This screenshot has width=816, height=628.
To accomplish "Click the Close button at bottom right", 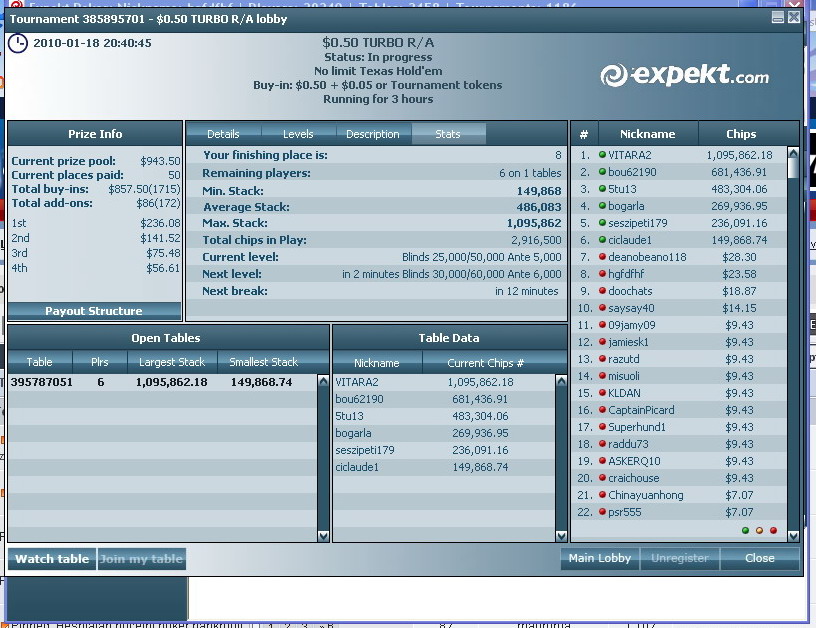I will [759, 559].
